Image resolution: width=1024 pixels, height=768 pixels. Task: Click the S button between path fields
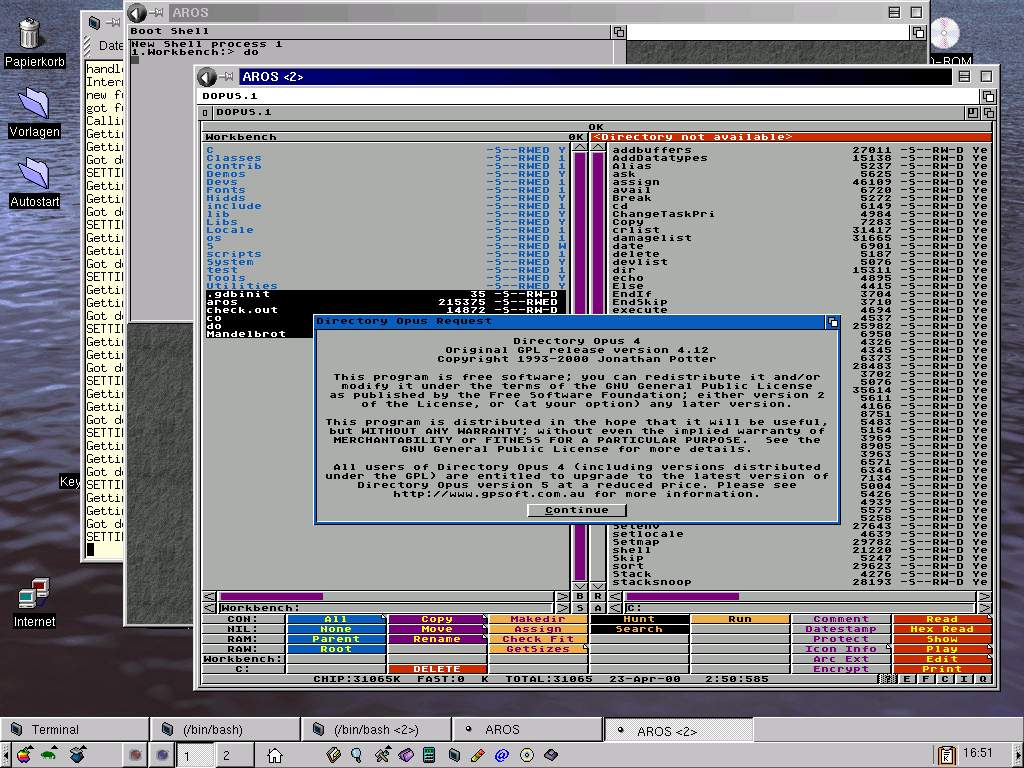[579, 608]
